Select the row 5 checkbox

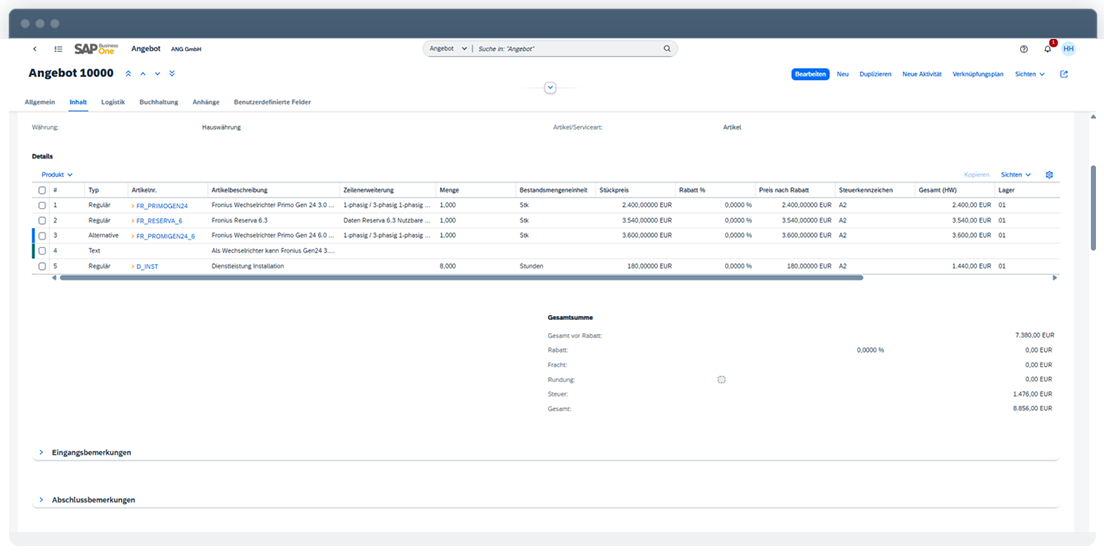(x=42, y=267)
